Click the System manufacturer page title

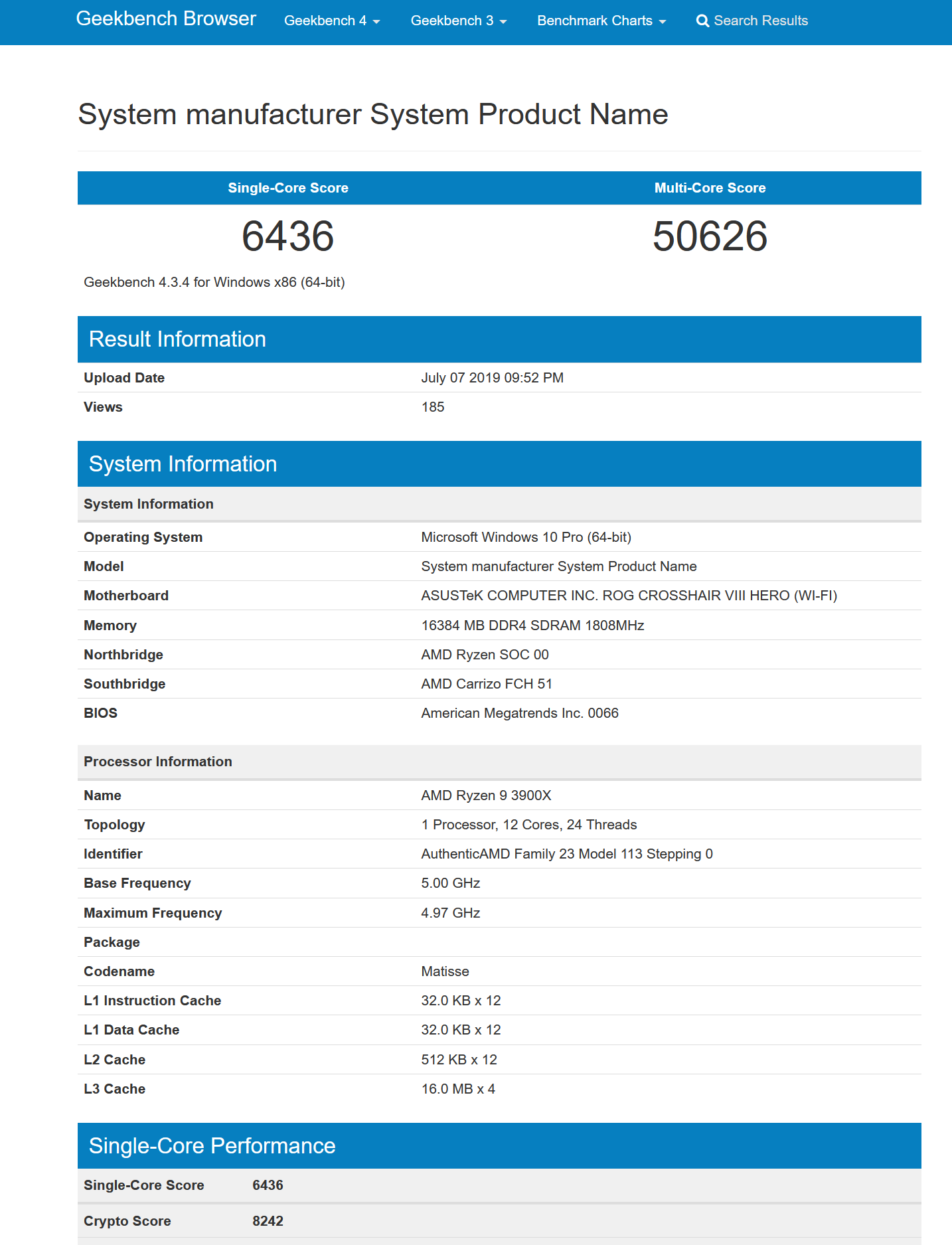pos(372,114)
